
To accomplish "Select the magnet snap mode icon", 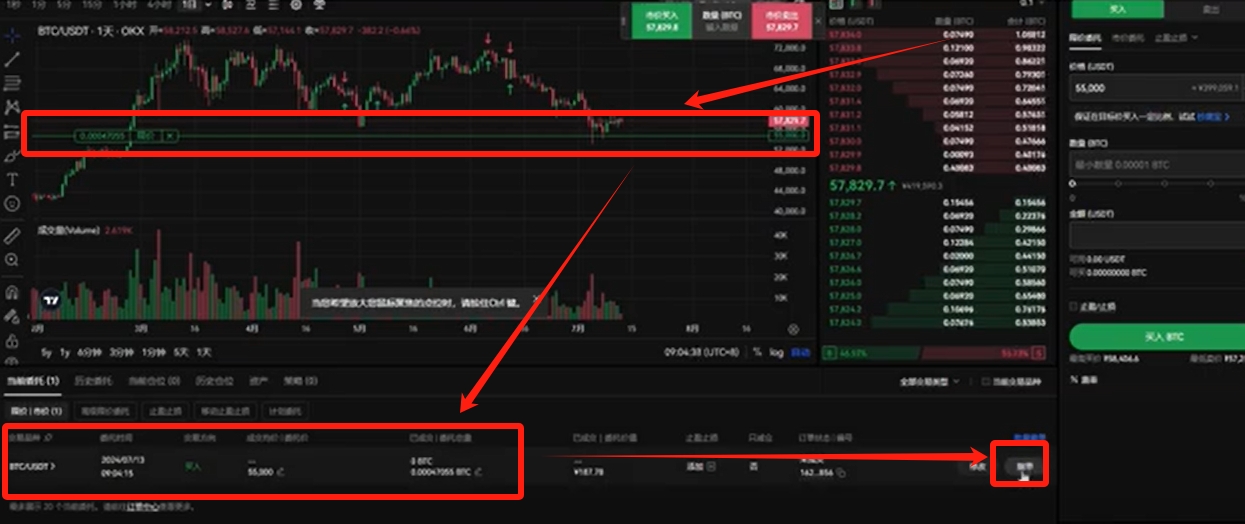I will pos(12,293).
